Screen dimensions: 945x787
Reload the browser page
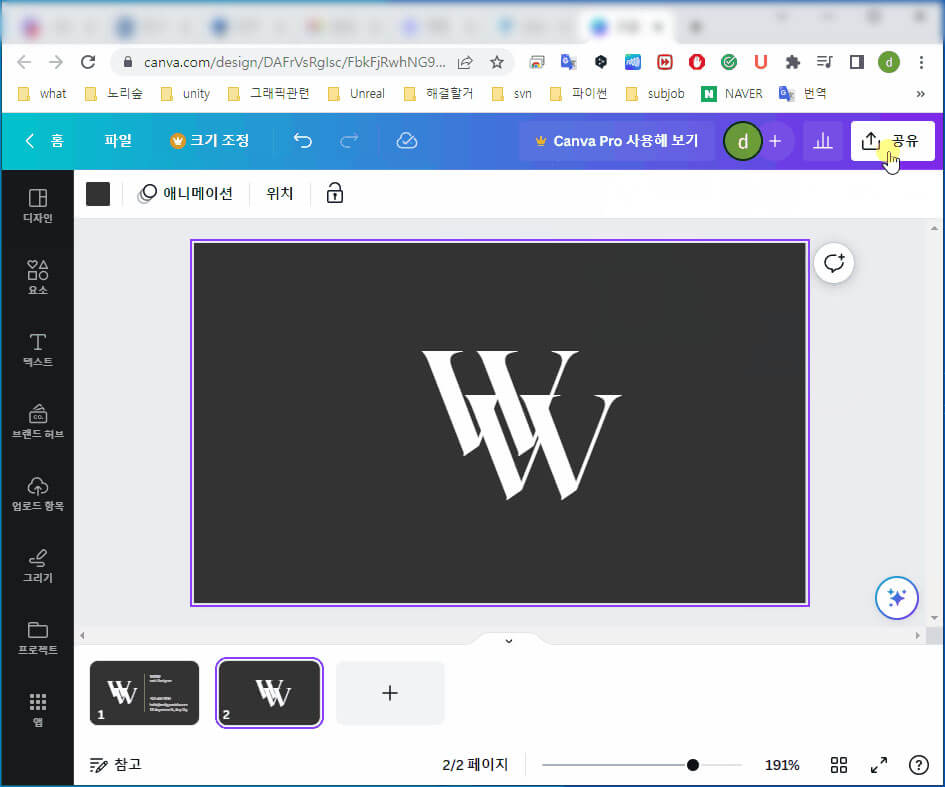click(x=88, y=62)
